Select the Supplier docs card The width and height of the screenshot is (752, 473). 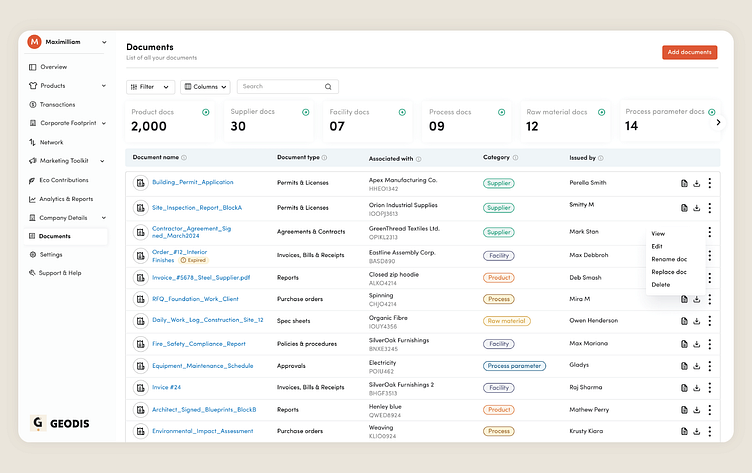coord(269,121)
